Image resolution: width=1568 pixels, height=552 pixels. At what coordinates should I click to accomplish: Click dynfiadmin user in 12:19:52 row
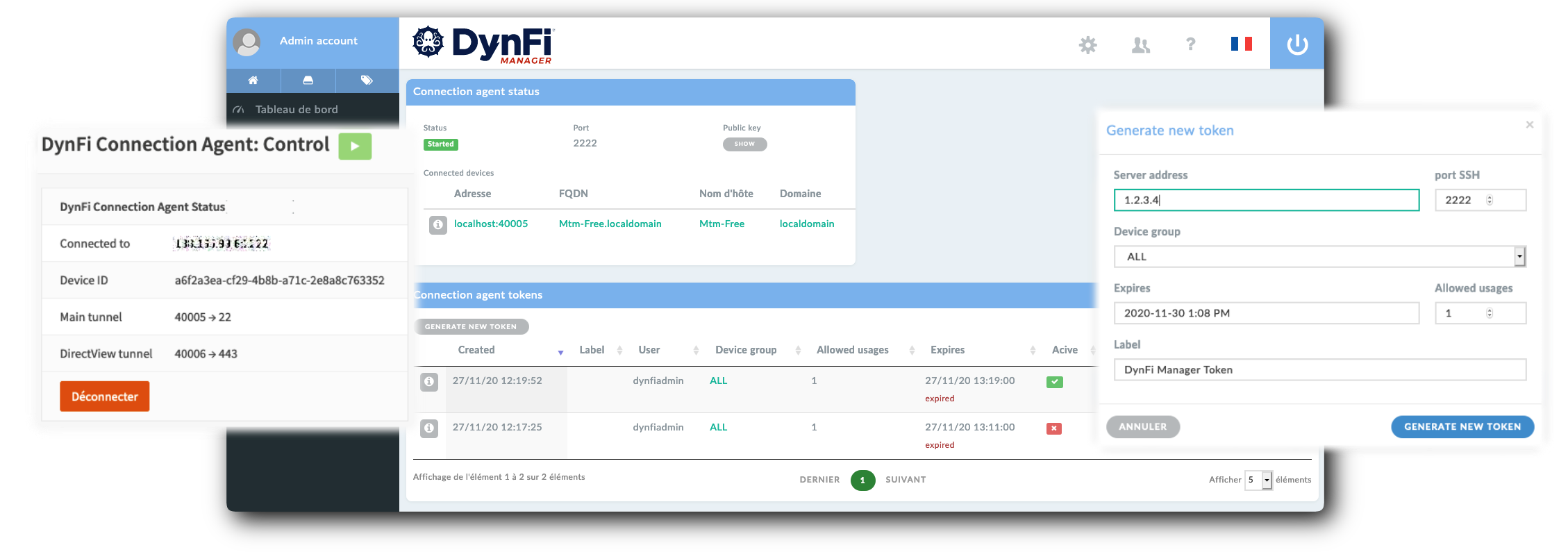[x=658, y=381]
